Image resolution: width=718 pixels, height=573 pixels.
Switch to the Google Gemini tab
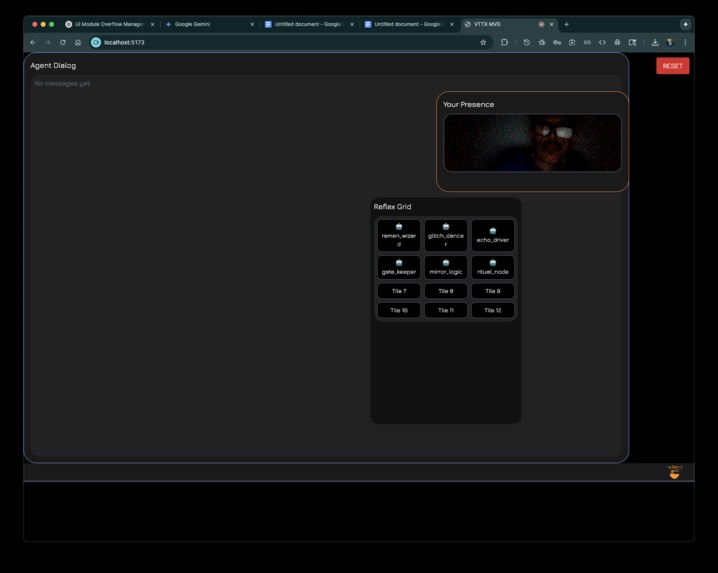(209, 24)
